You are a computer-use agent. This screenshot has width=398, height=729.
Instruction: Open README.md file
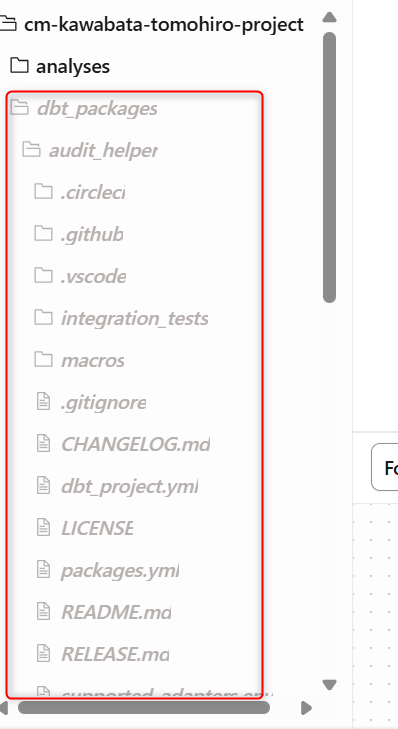[x=116, y=612]
